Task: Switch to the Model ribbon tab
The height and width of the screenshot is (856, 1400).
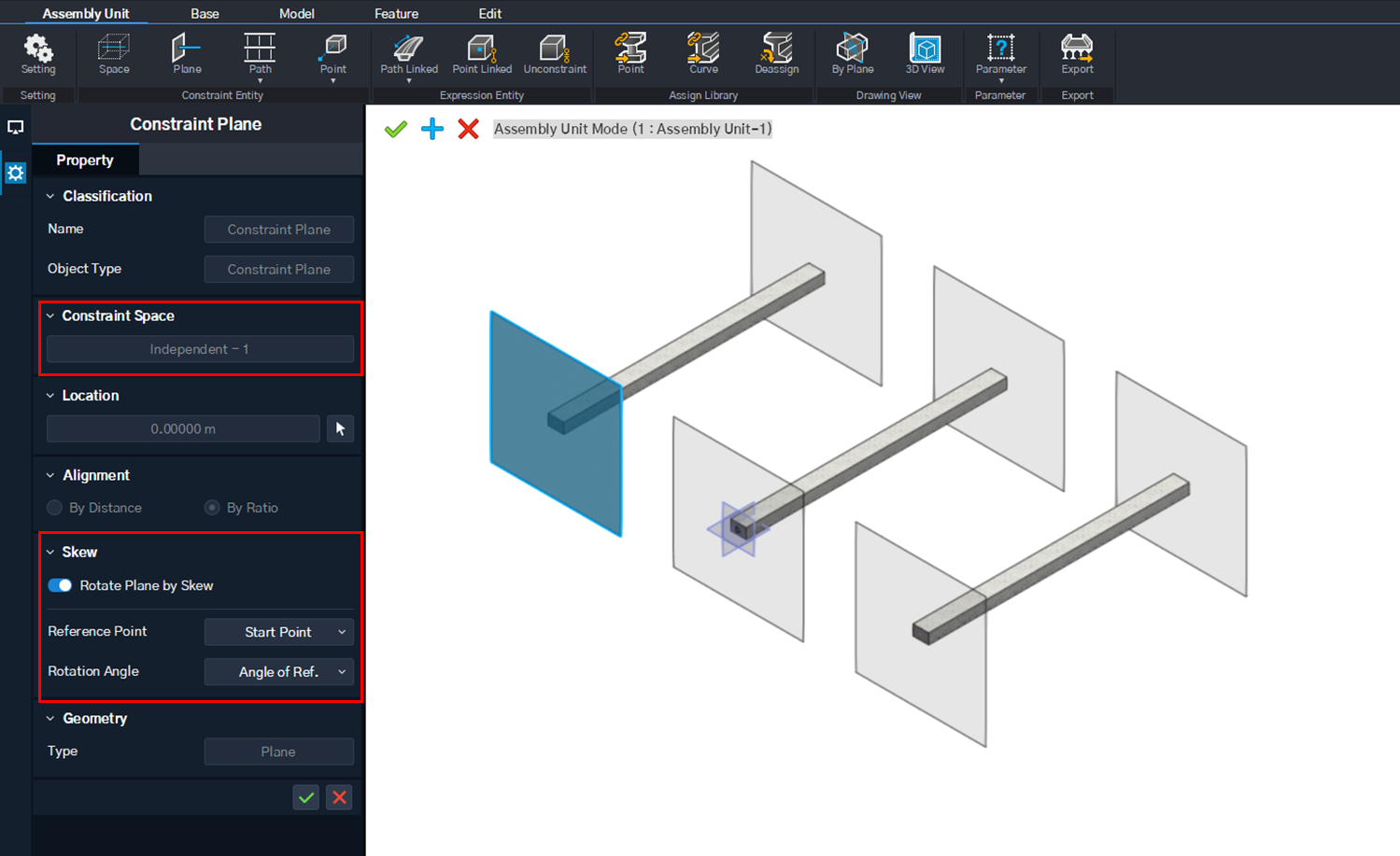Action: pos(296,14)
